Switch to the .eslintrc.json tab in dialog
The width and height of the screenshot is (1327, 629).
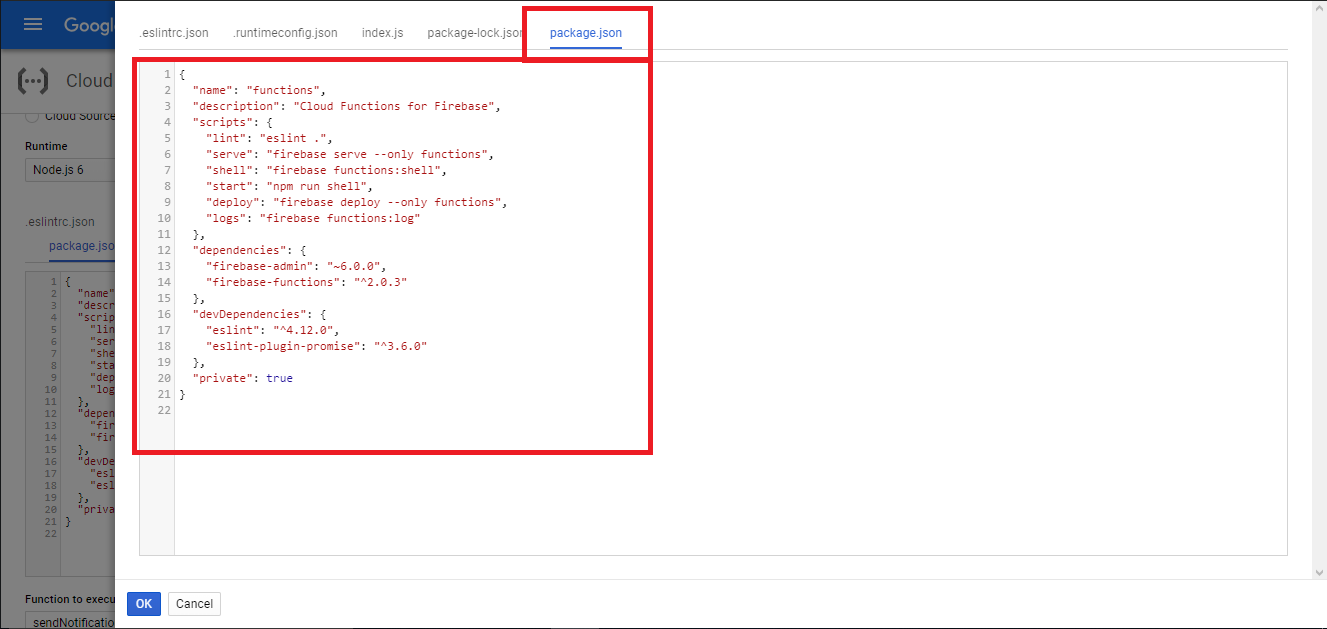click(174, 33)
